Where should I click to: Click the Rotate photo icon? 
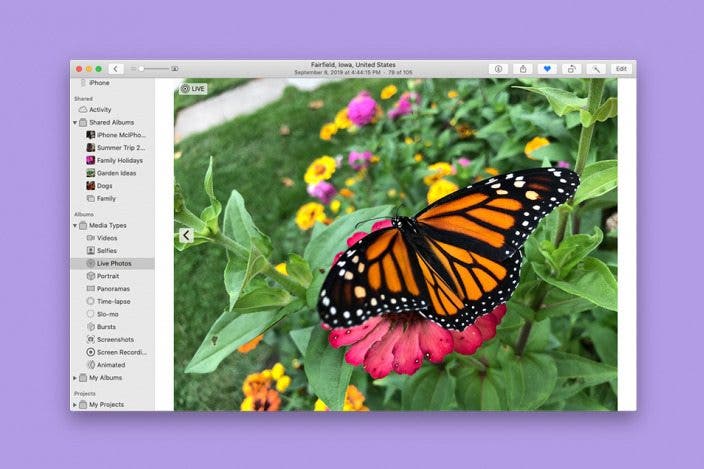571,69
